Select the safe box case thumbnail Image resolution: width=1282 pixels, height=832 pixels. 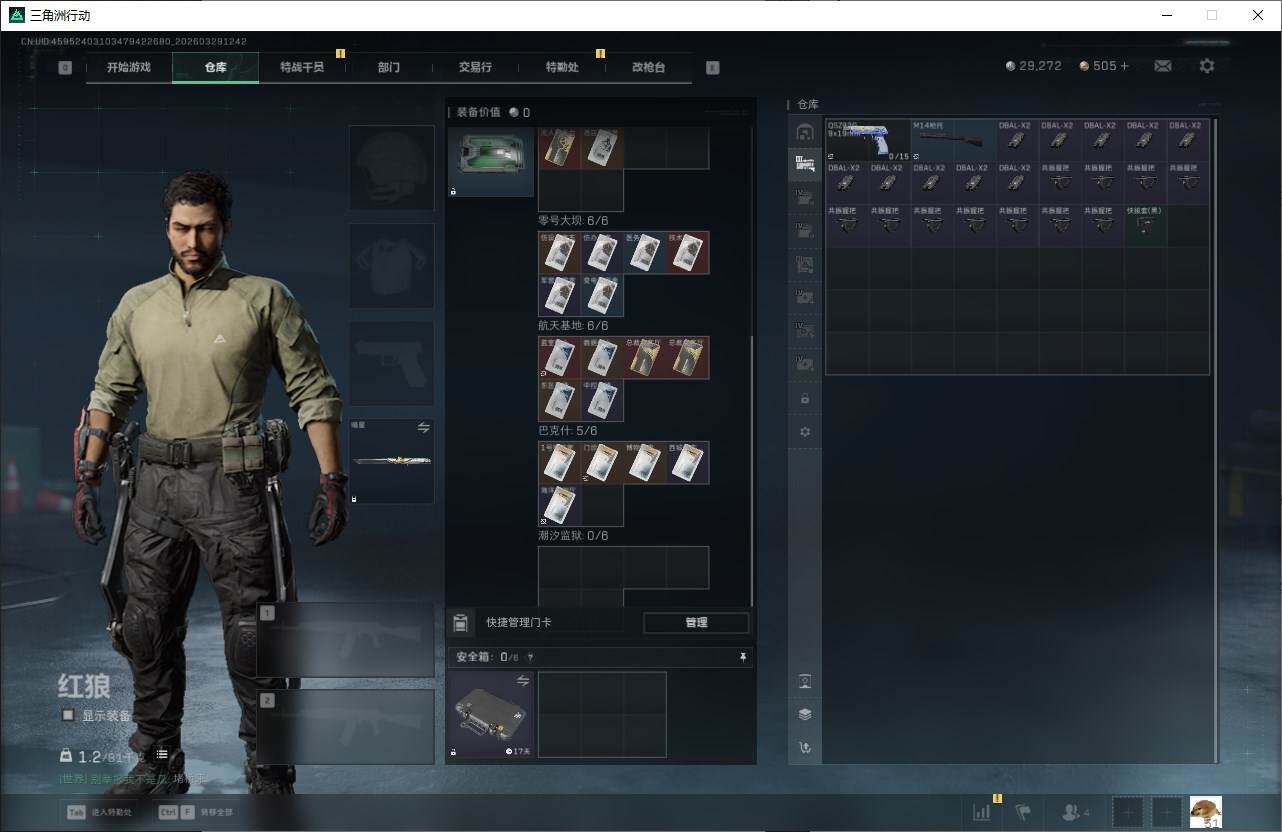click(x=490, y=714)
